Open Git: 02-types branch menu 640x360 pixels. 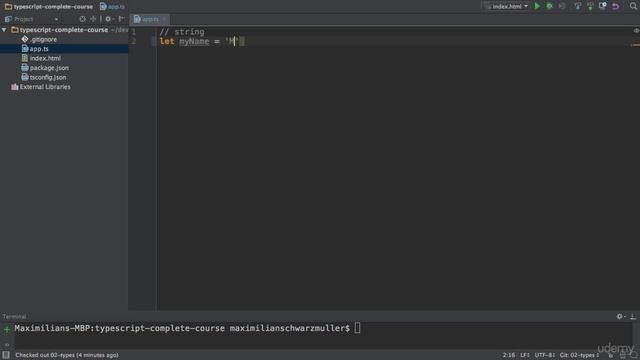click(579, 355)
